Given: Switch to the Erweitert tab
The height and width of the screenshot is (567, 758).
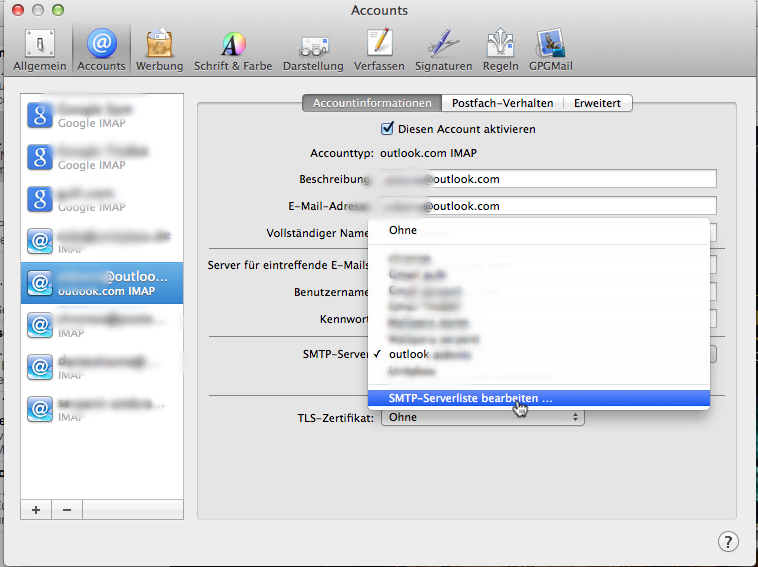Looking at the screenshot, I should [x=598, y=103].
